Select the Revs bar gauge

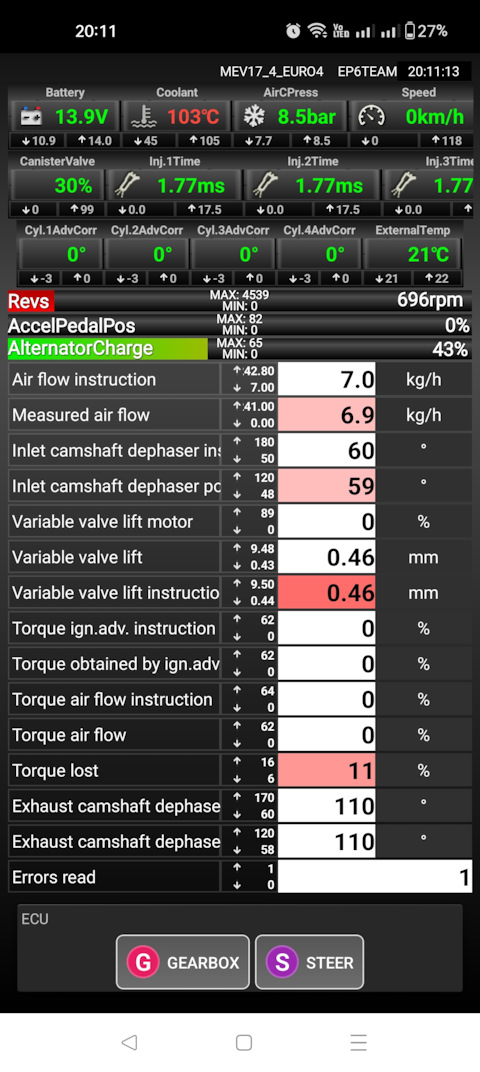tap(239, 300)
